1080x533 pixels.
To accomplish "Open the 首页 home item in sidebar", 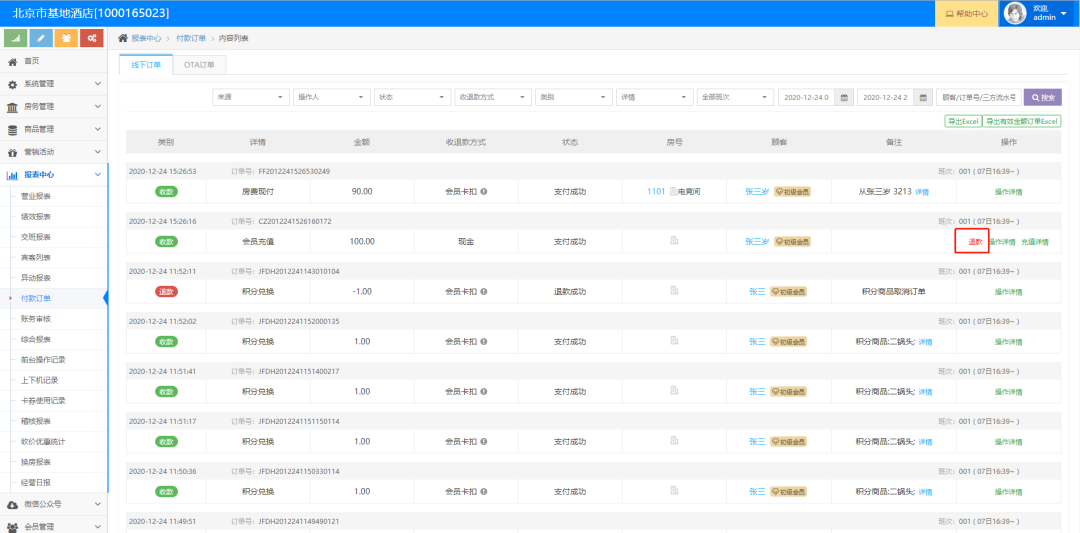I will click(x=54, y=61).
